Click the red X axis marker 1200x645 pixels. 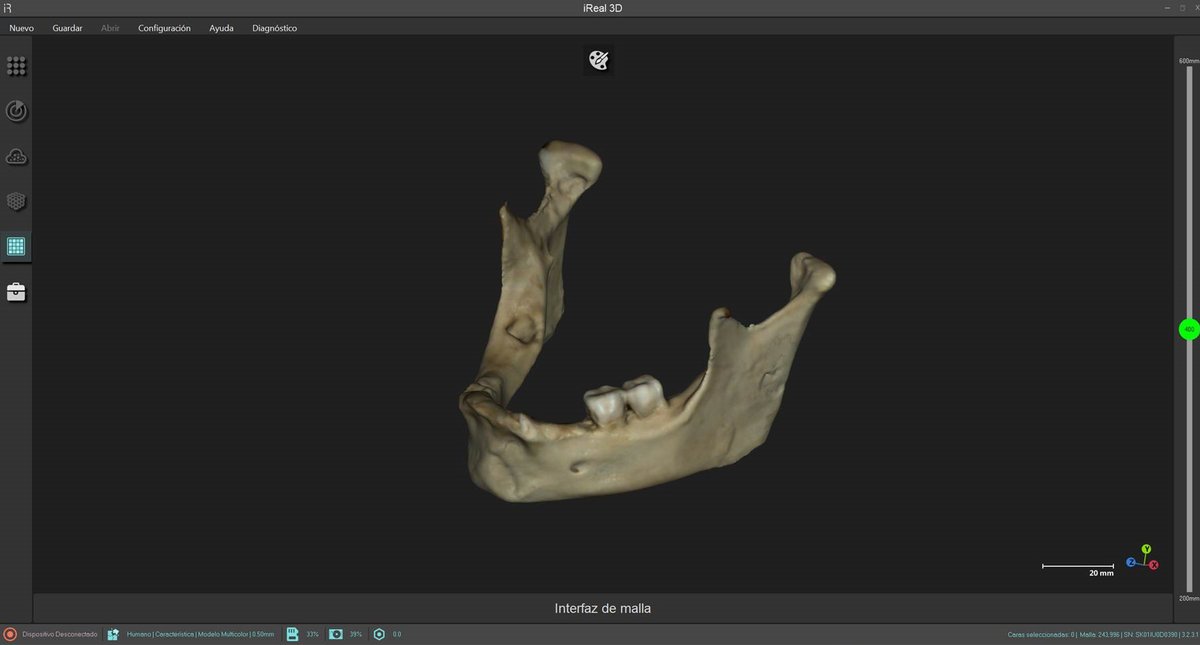1153,565
